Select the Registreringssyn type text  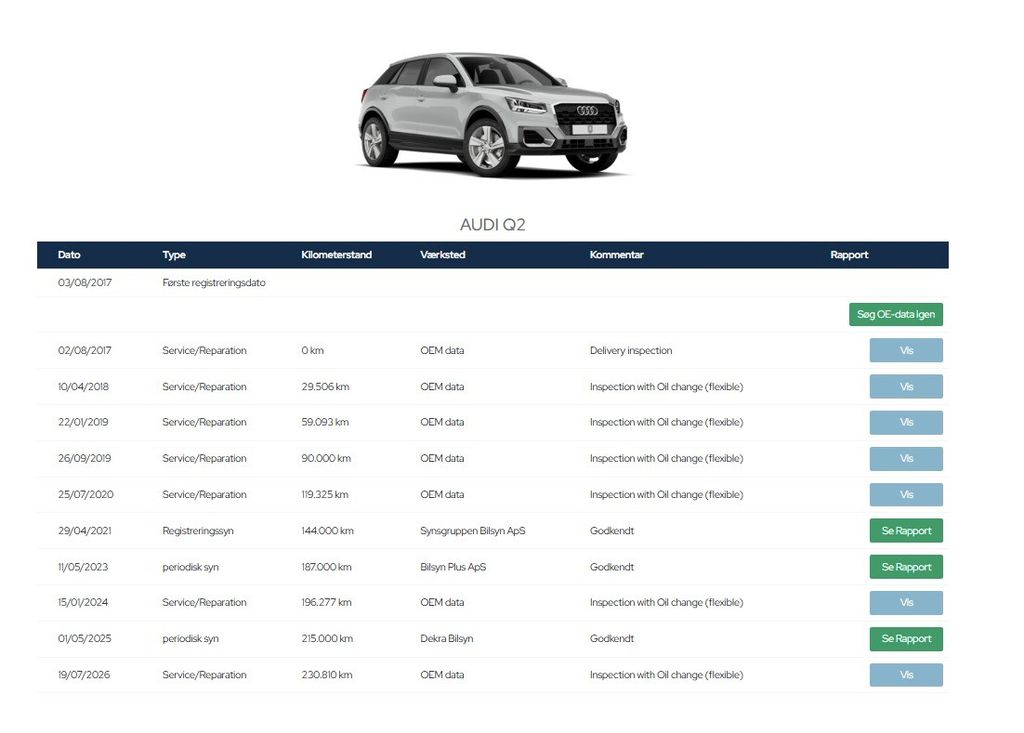click(198, 531)
